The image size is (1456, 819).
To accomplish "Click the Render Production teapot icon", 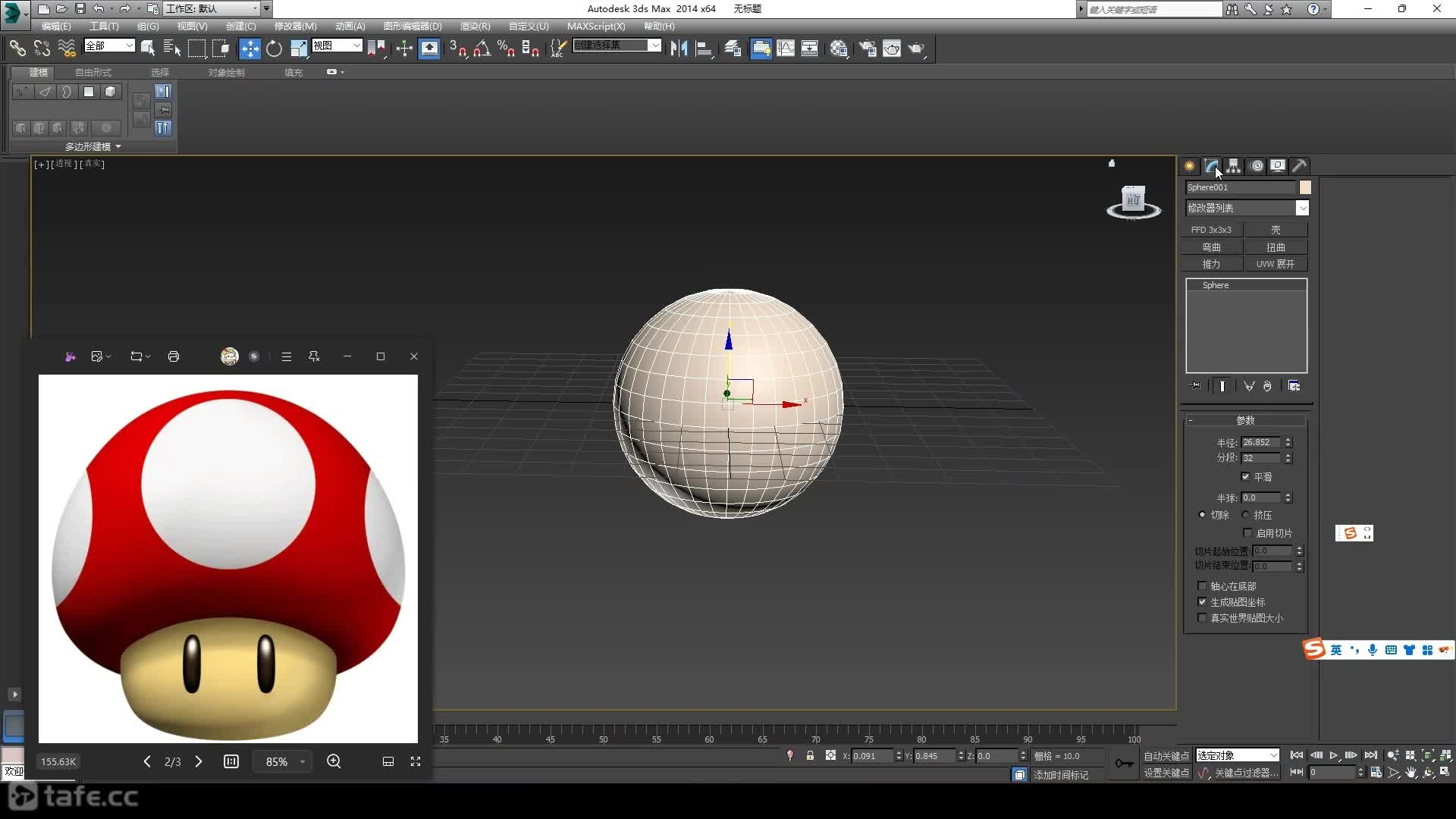I will pyautogui.click(x=917, y=49).
